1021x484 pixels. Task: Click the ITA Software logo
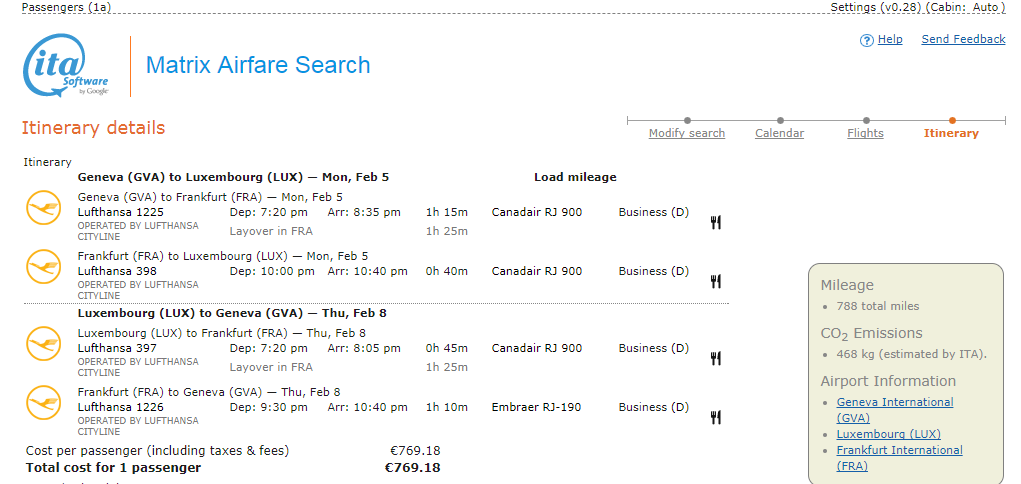(66, 66)
